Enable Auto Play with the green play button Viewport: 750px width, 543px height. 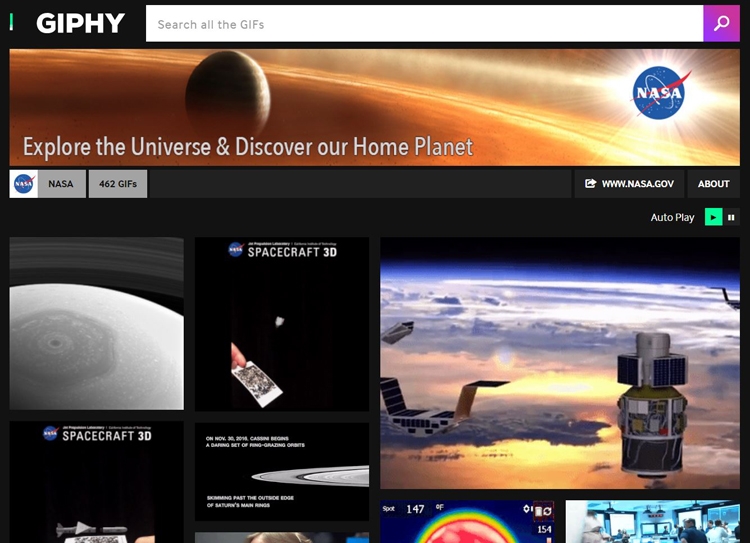pos(713,217)
